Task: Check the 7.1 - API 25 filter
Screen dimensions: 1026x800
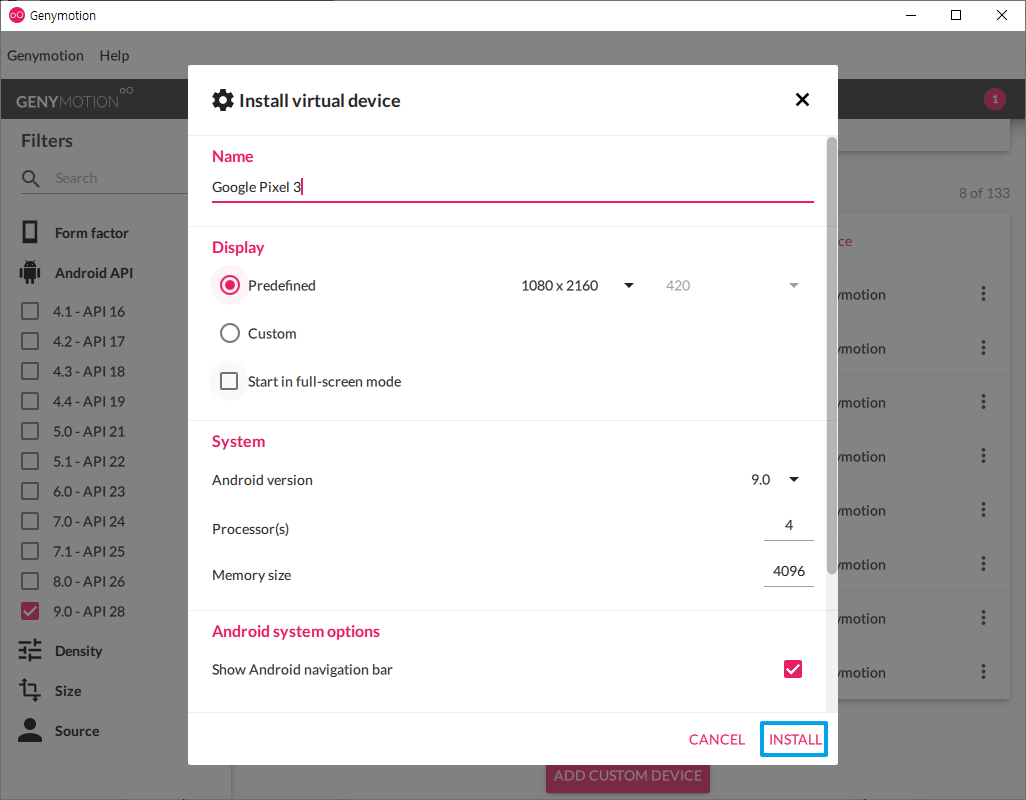Action: [x=30, y=551]
